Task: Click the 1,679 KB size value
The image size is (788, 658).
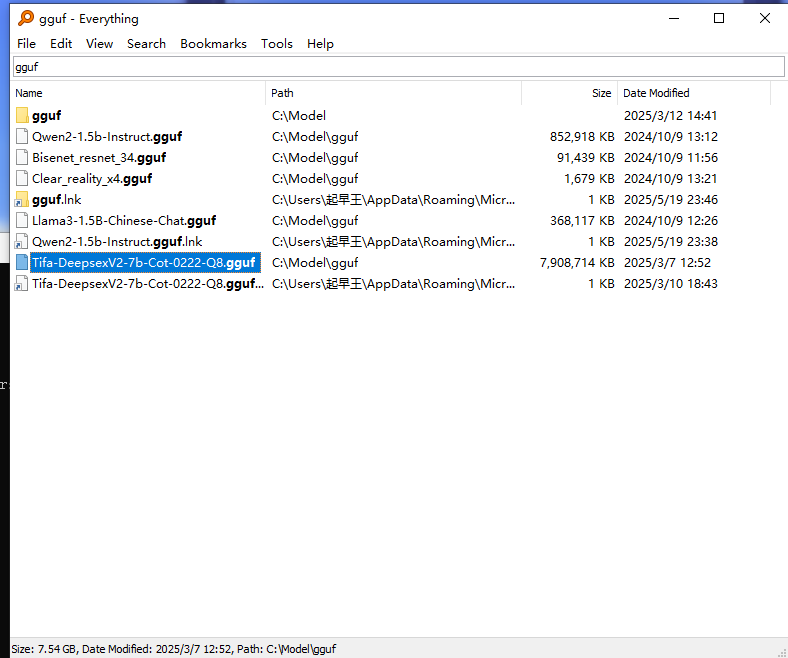Action: point(589,178)
